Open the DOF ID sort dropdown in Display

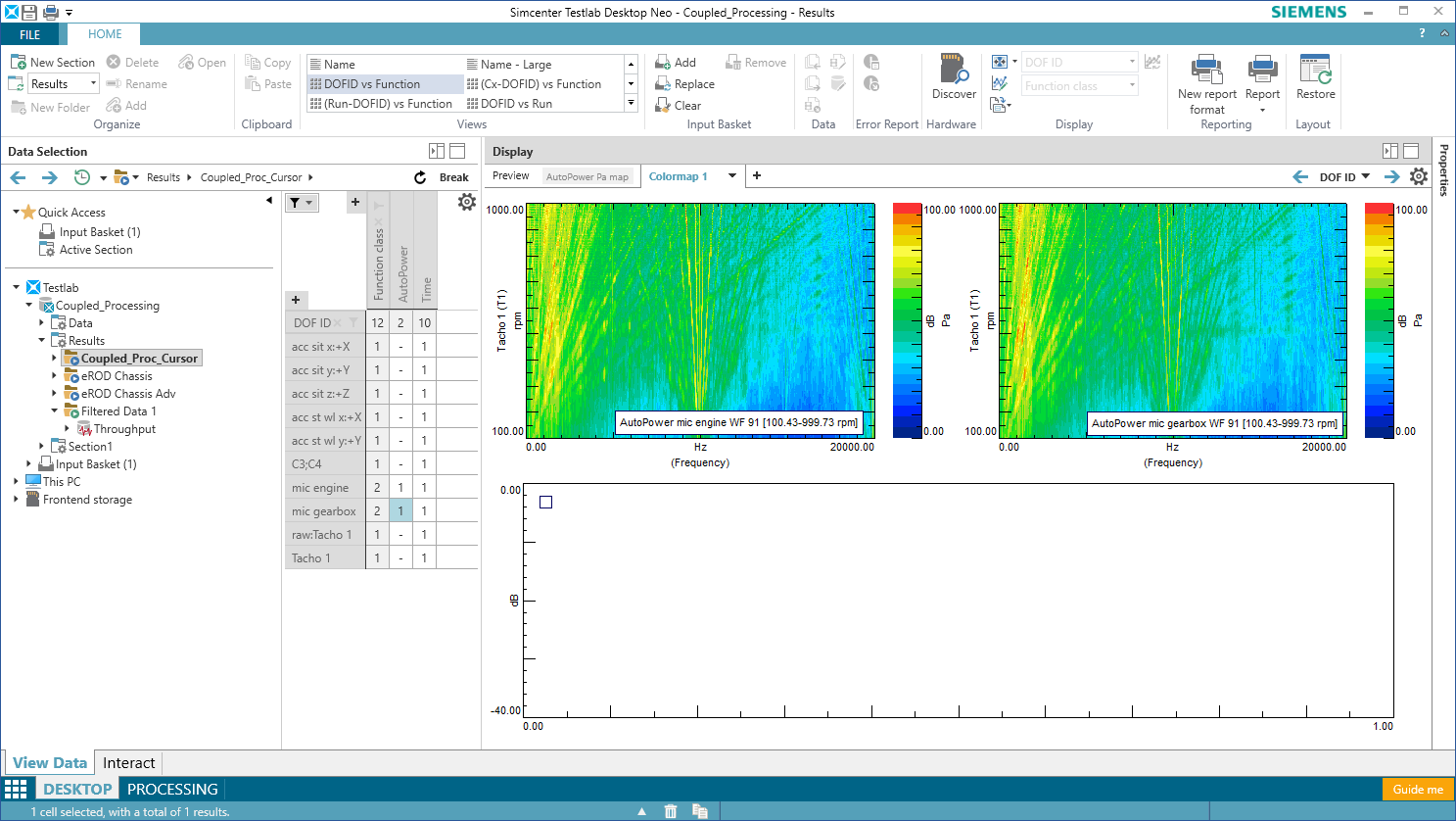[1366, 177]
